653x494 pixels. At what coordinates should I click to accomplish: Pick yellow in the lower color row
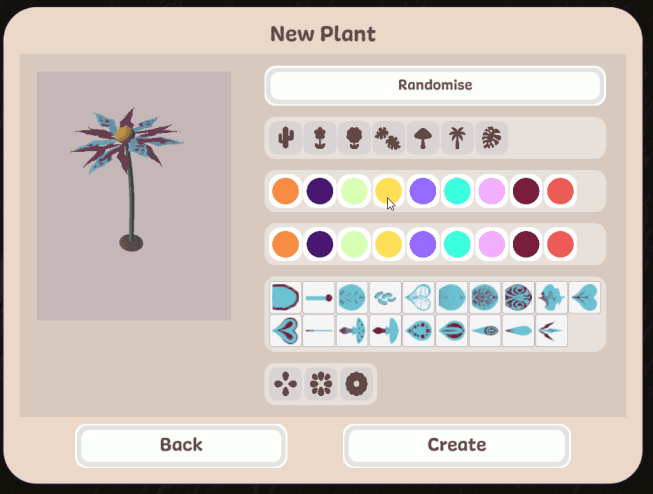coord(389,244)
